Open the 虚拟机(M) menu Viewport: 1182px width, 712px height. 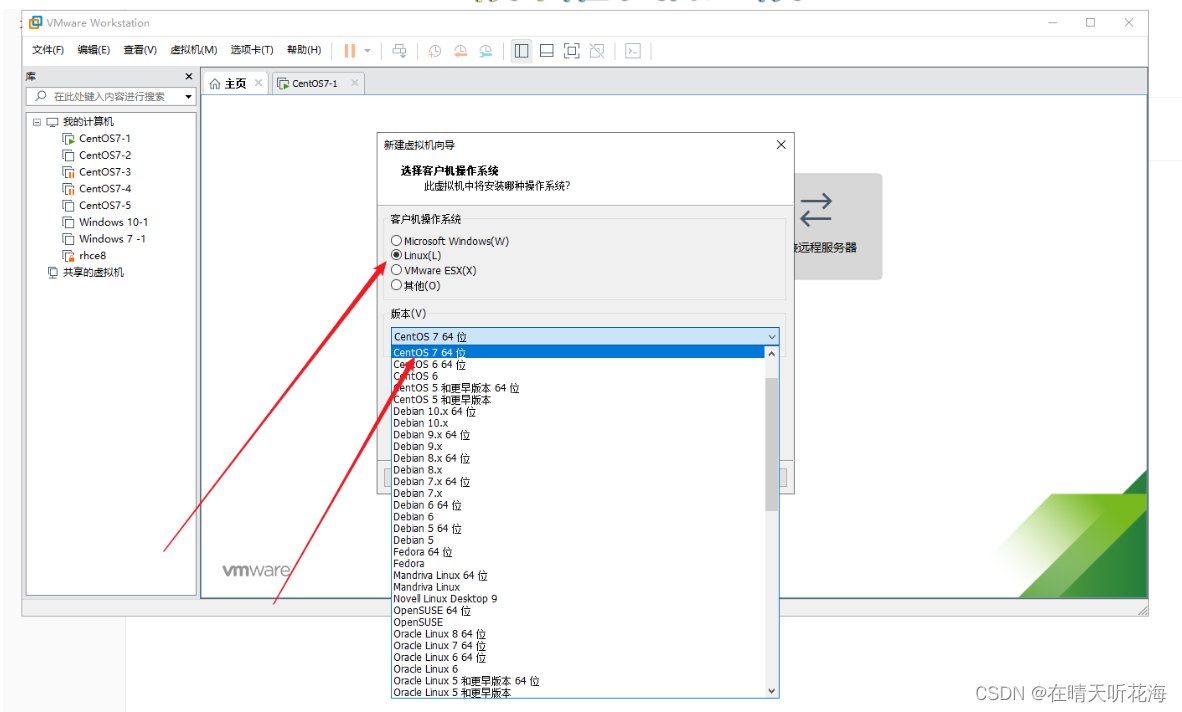(x=194, y=50)
